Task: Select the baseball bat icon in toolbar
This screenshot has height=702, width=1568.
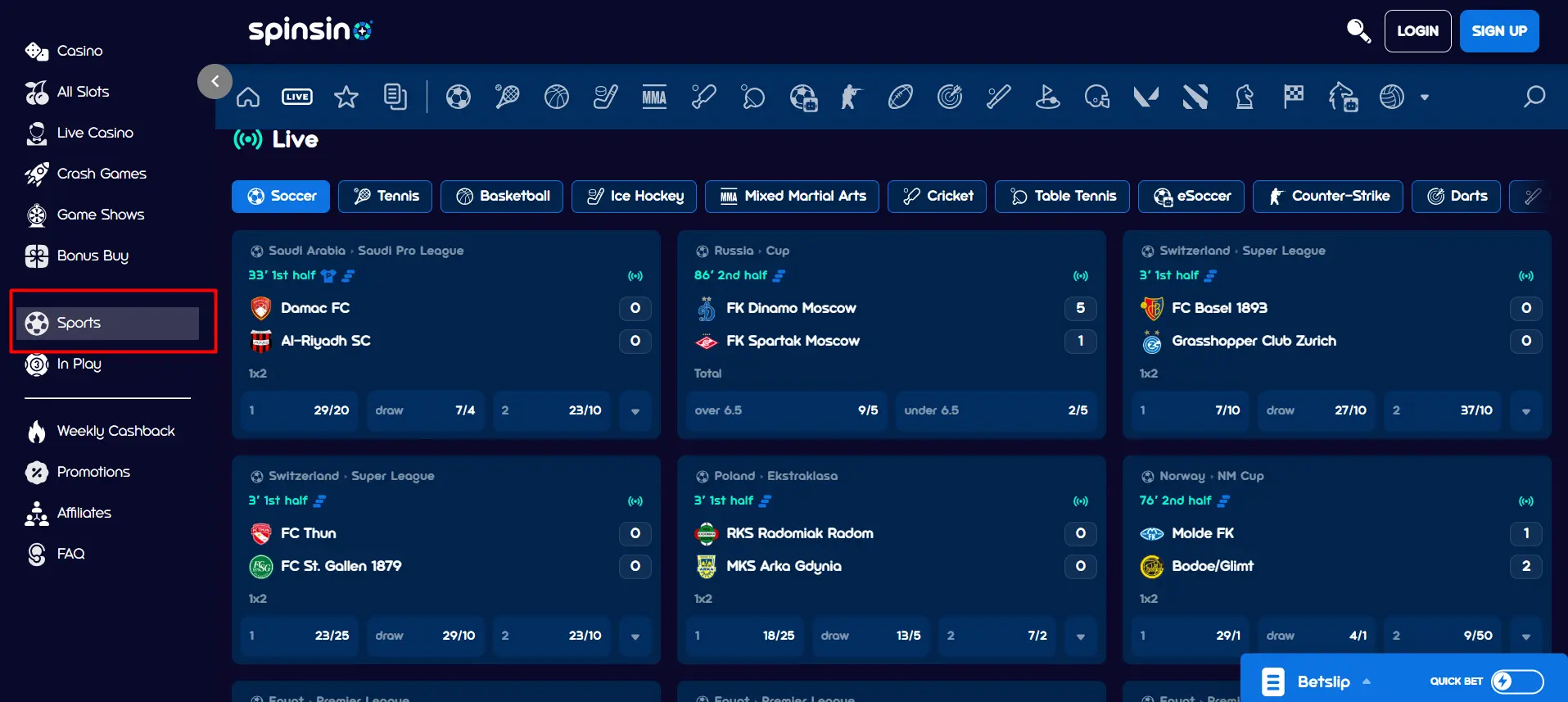Action: [999, 97]
